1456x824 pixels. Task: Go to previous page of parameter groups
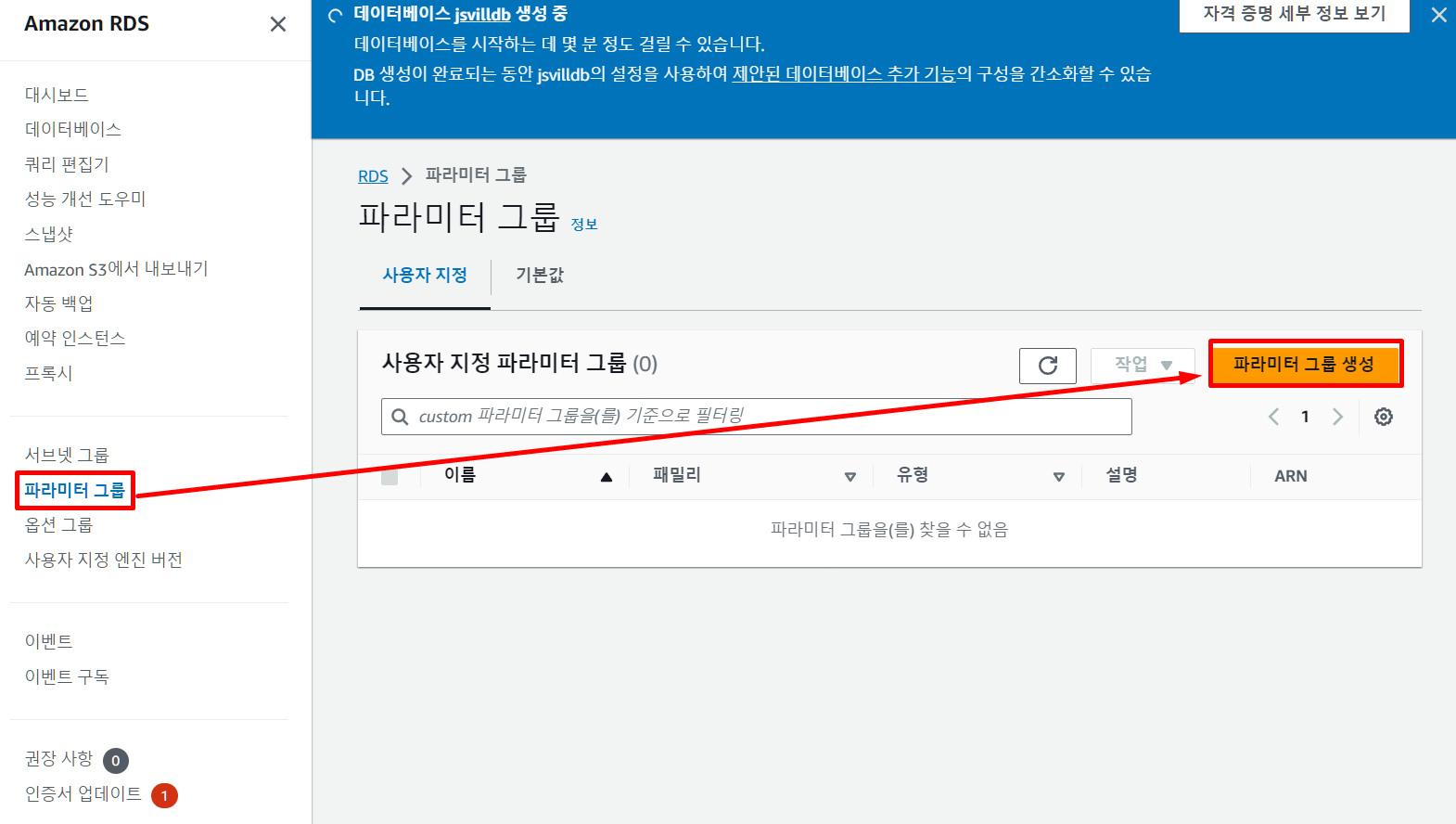(1273, 417)
